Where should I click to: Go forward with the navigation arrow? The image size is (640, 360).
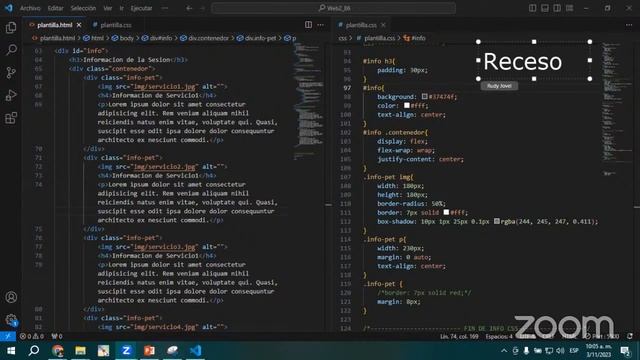(x=202, y=8)
